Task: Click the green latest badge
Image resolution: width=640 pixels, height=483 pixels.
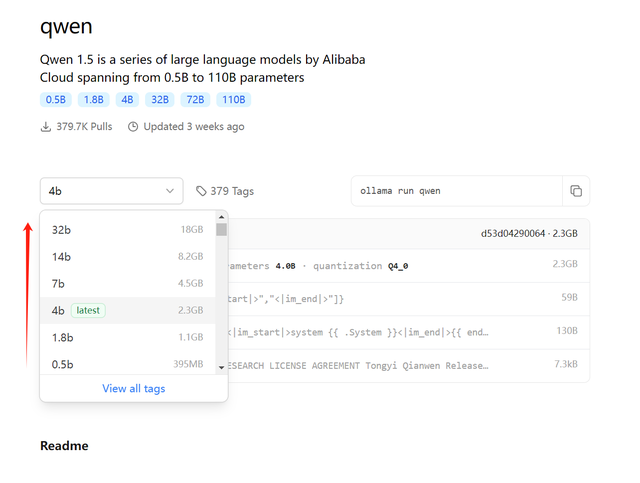Action: click(x=88, y=310)
